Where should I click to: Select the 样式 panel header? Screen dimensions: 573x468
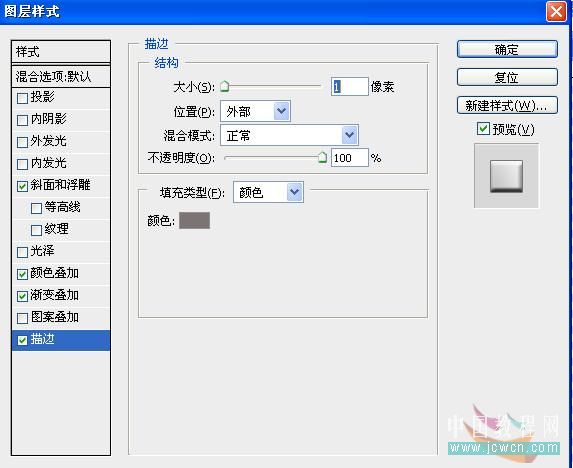click(61, 52)
